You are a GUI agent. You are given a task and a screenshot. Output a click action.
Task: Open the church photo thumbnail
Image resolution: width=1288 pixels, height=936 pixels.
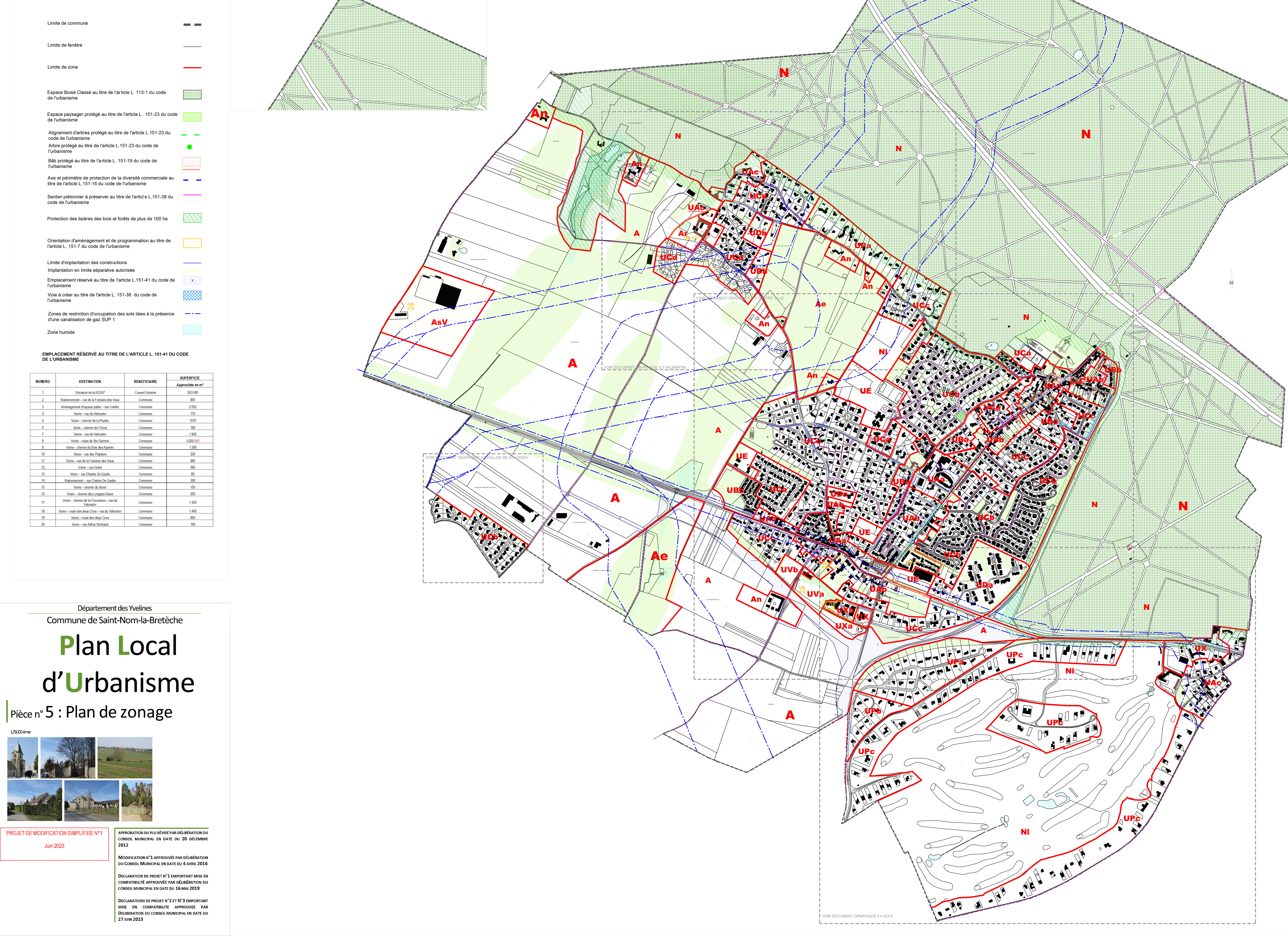coord(23,758)
